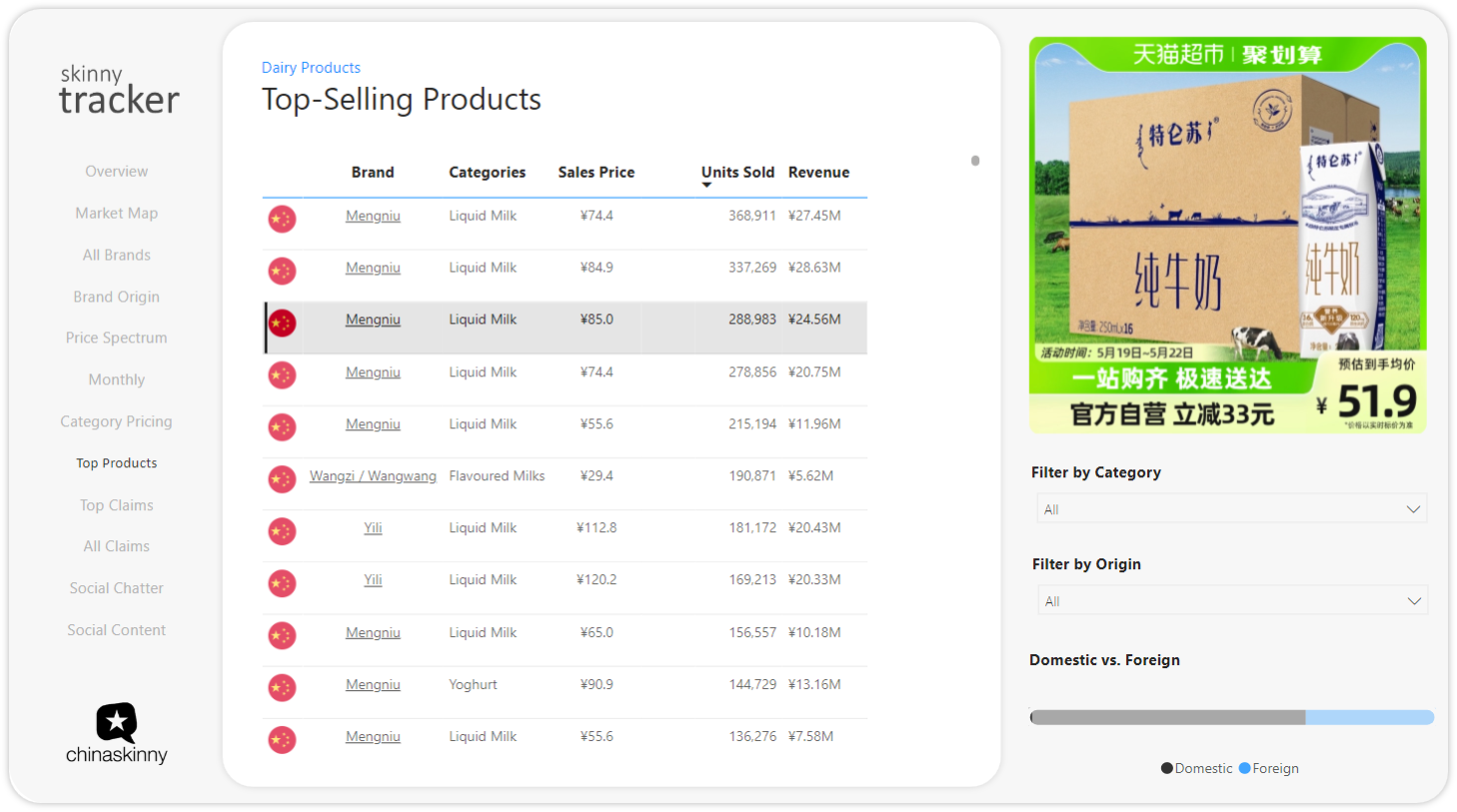Open Mengniu link in Yoghurt row

point(373,684)
